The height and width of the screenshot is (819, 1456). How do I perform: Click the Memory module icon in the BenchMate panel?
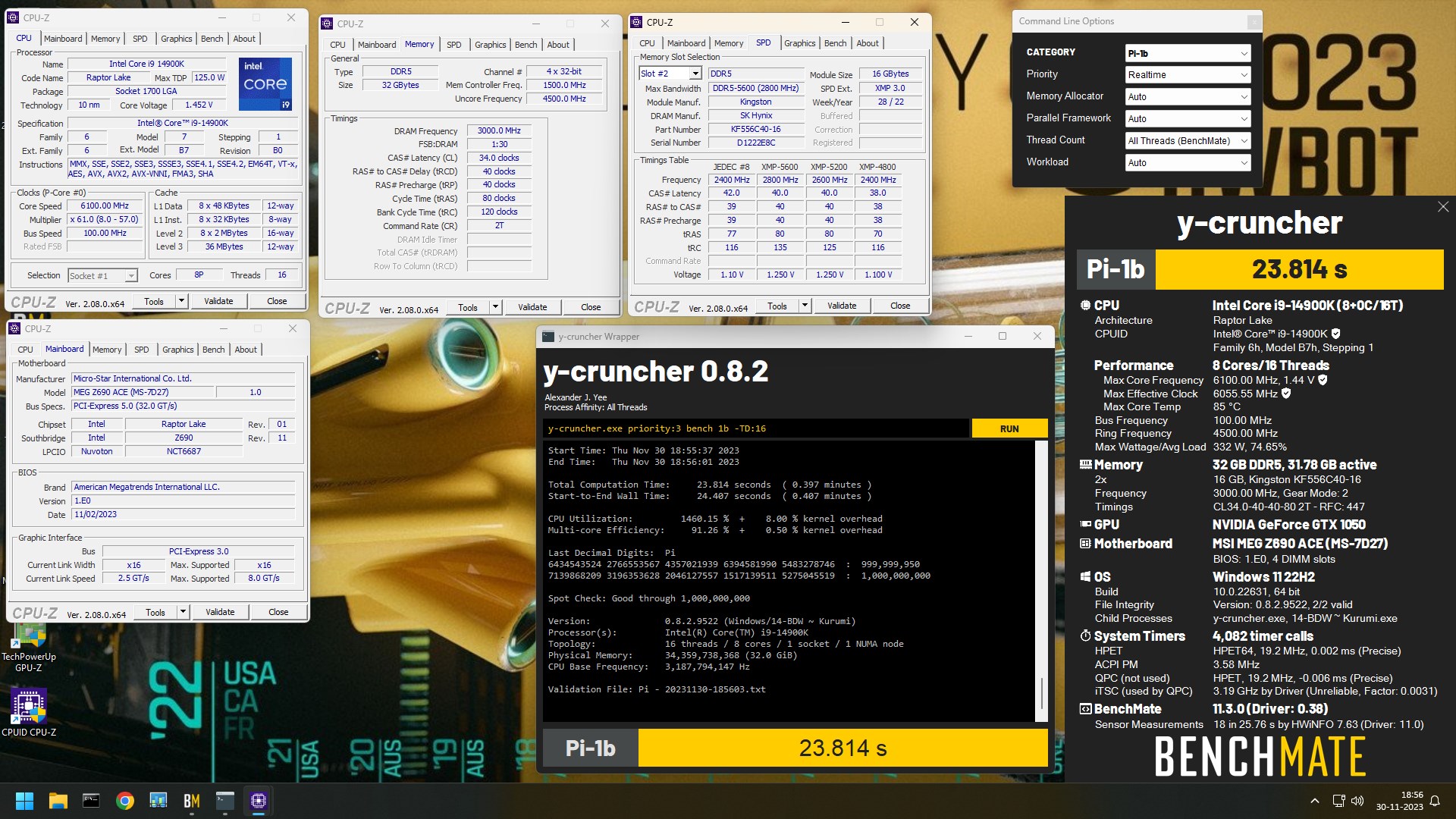pyautogui.click(x=1085, y=464)
